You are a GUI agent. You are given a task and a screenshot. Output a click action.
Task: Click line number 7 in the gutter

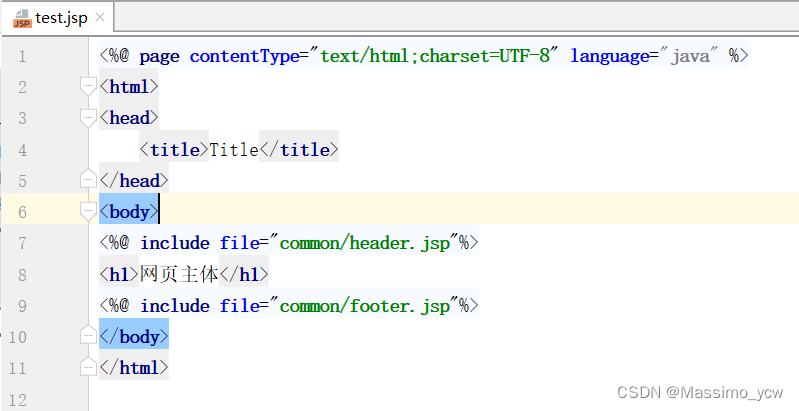[x=22, y=243]
